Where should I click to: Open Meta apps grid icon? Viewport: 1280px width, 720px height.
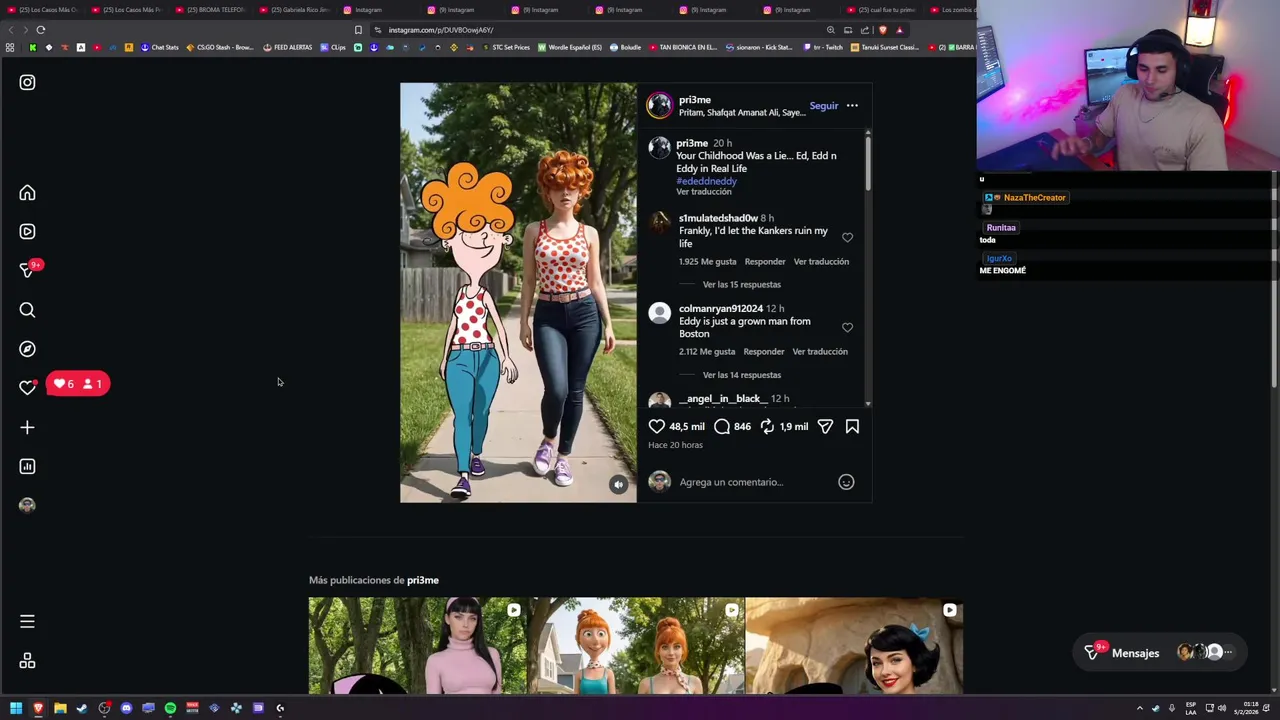click(27, 661)
